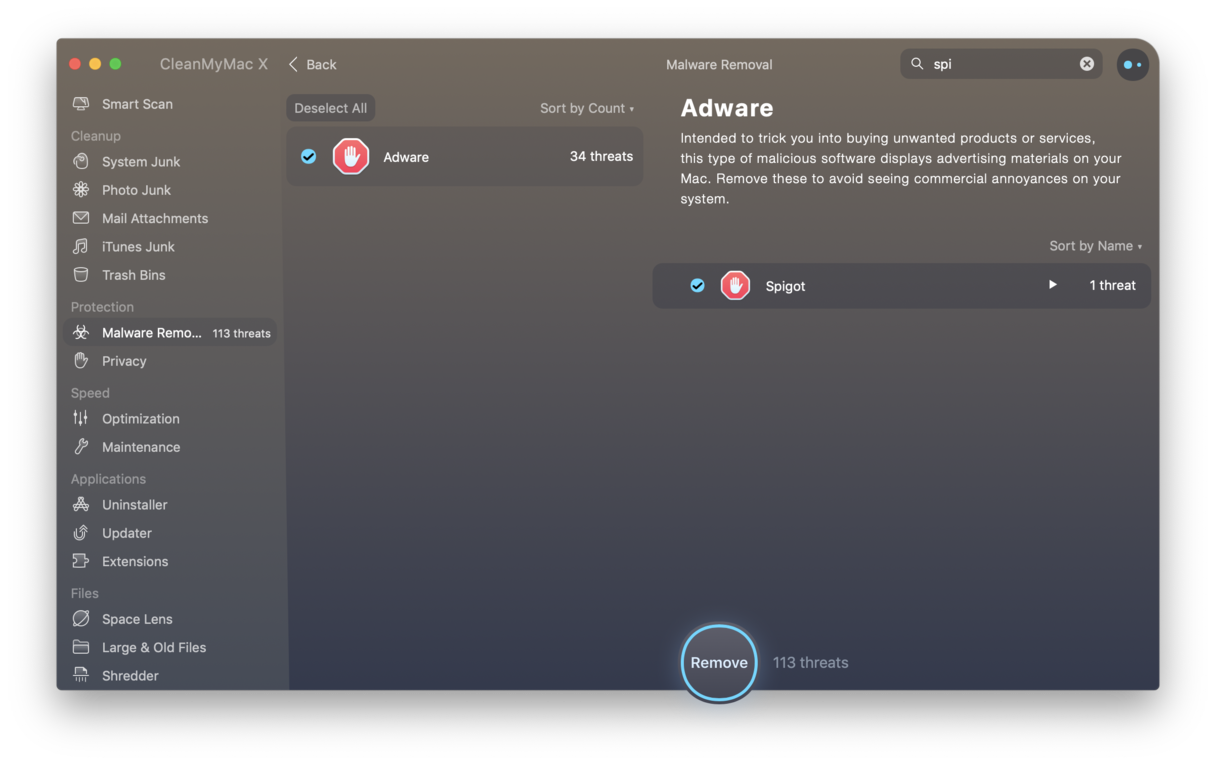Image resolution: width=1216 pixels, height=765 pixels.
Task: Click the Spigot label
Action: point(785,286)
